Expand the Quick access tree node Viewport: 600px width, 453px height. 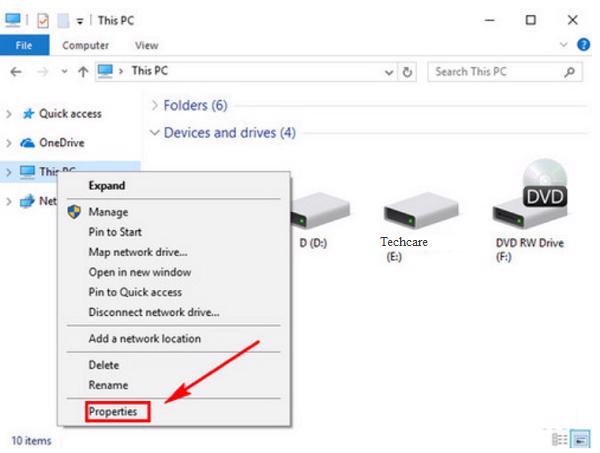pos(9,114)
